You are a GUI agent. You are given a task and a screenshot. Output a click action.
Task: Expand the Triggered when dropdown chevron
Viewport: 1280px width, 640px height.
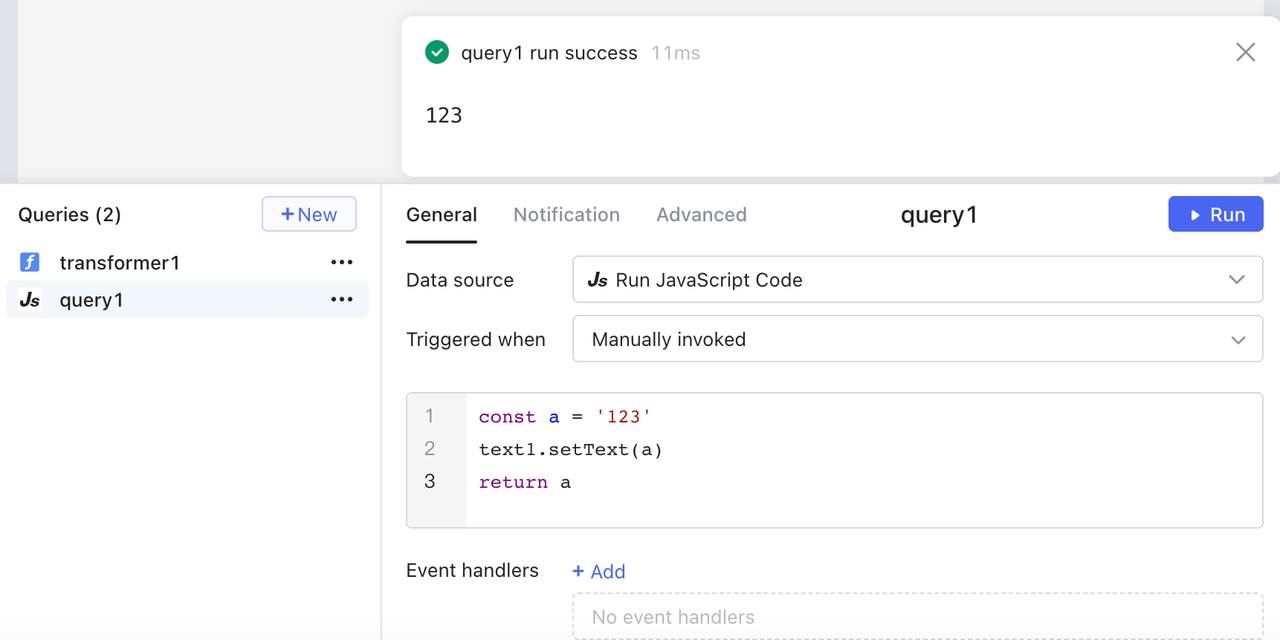click(1237, 340)
